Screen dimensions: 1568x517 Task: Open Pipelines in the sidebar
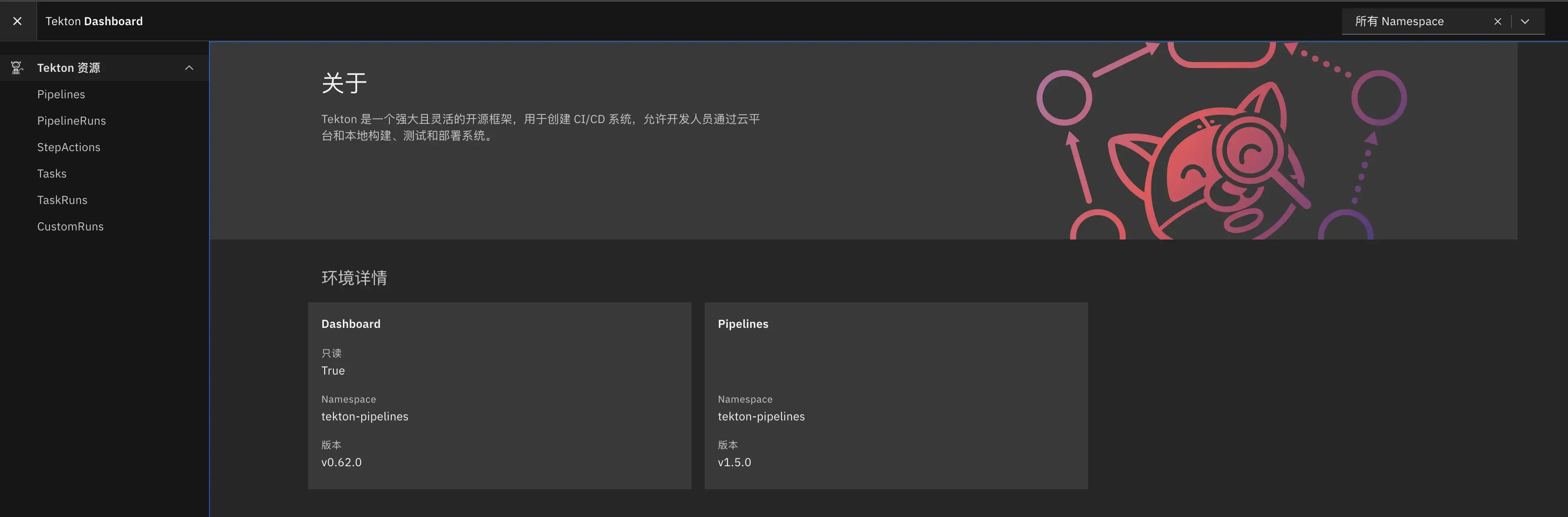[x=61, y=94]
